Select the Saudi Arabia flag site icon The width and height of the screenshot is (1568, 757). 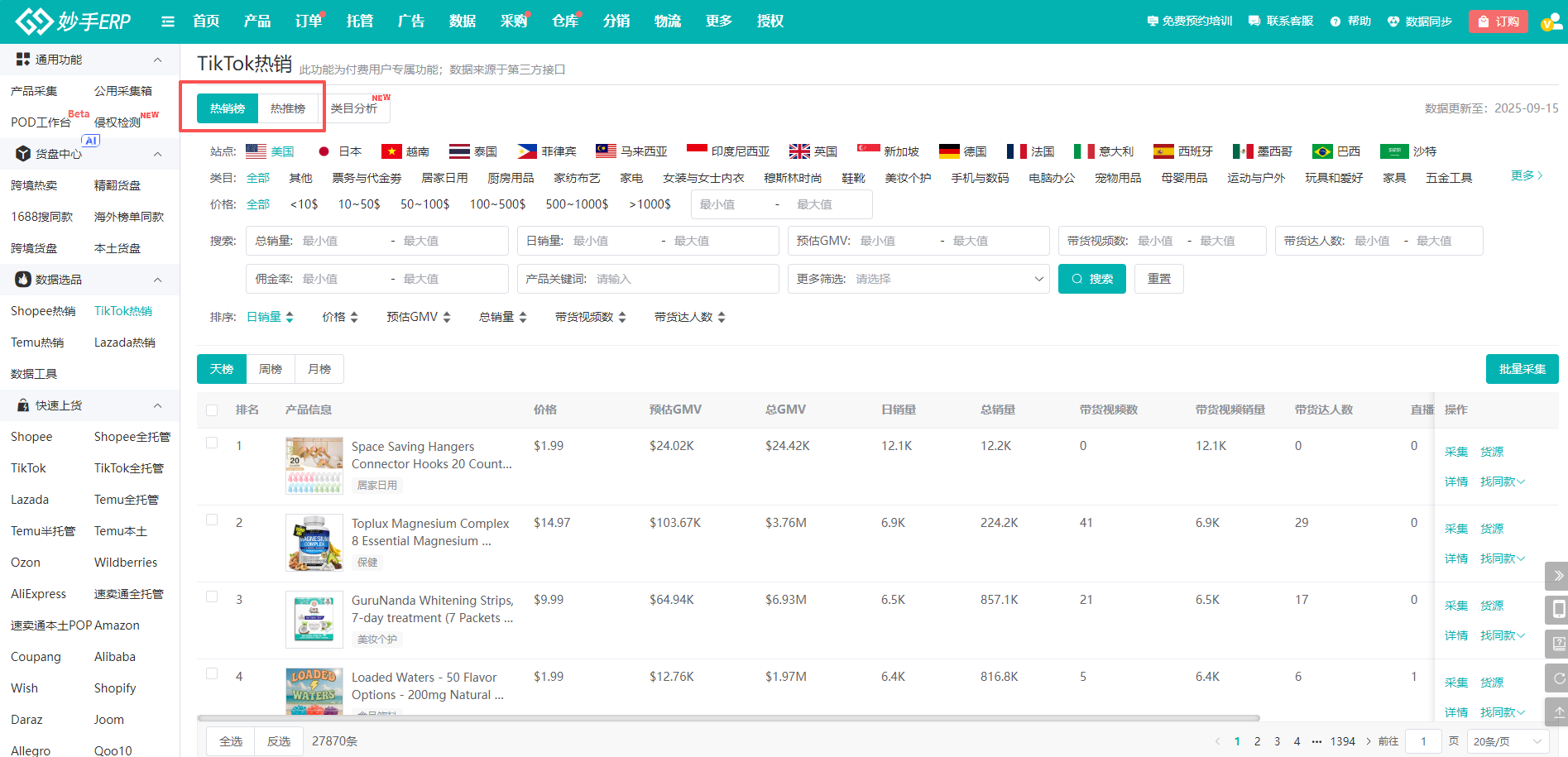pyautogui.click(x=1394, y=151)
